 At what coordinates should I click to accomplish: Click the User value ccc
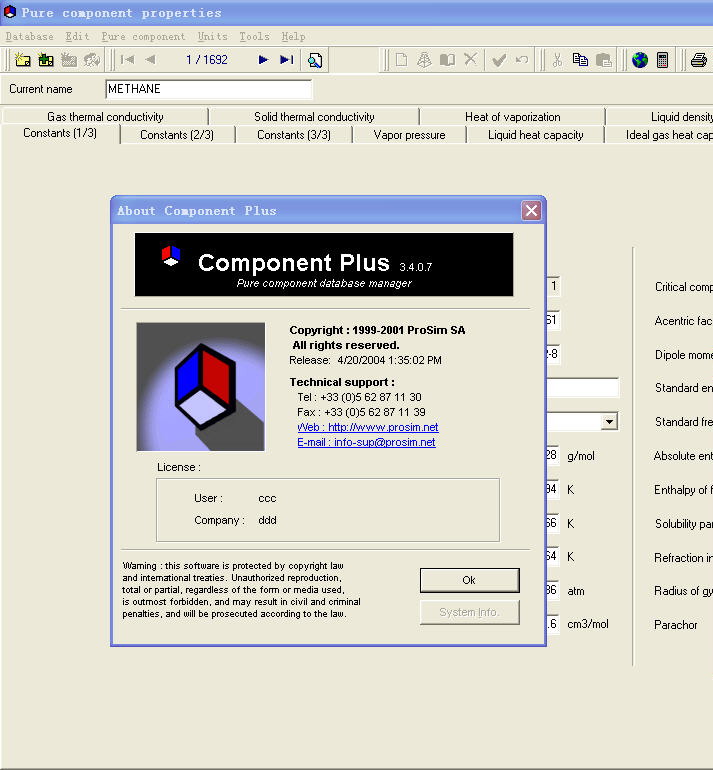[x=267, y=498]
